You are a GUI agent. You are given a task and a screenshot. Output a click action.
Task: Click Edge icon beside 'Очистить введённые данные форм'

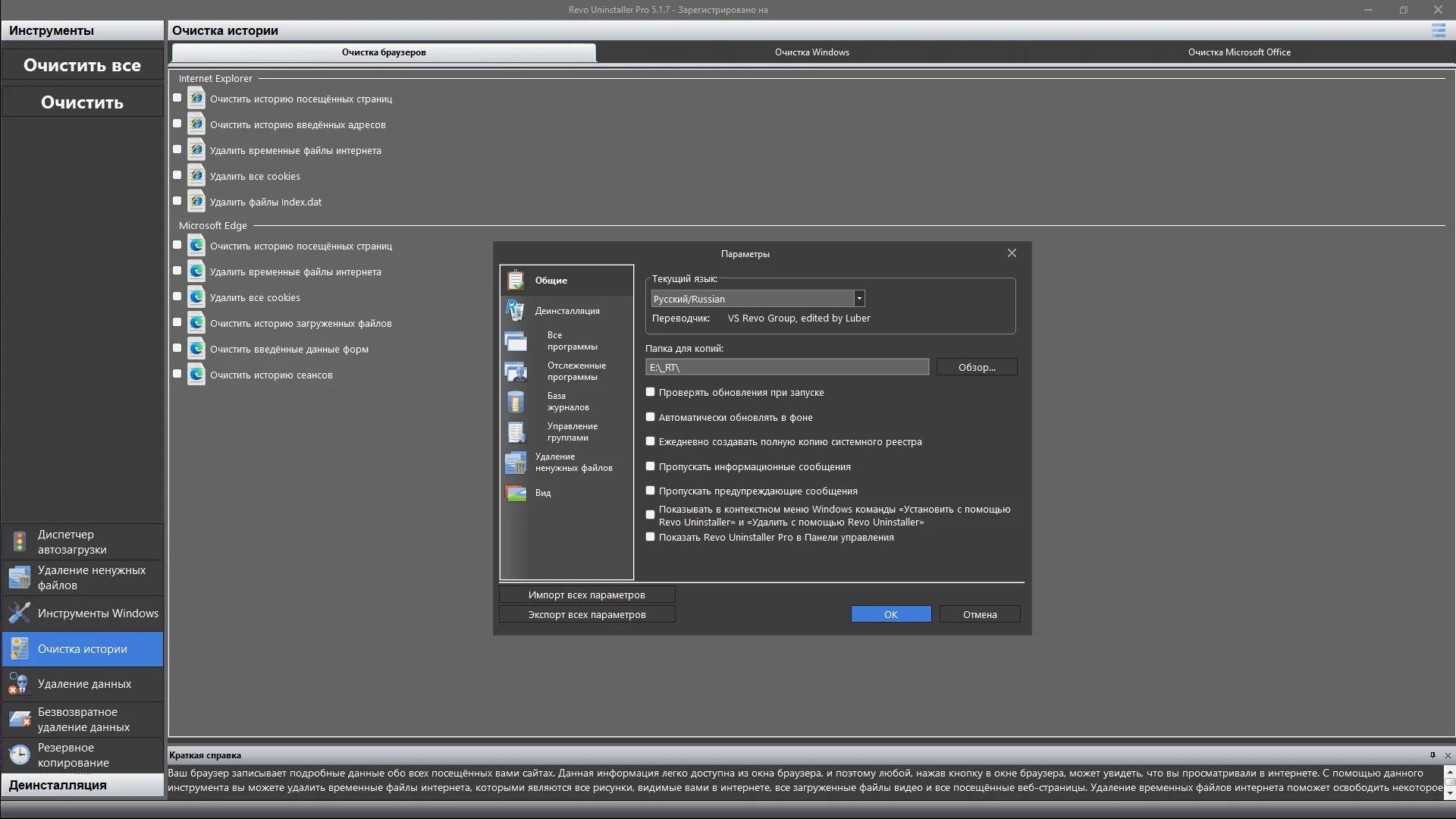click(x=196, y=349)
